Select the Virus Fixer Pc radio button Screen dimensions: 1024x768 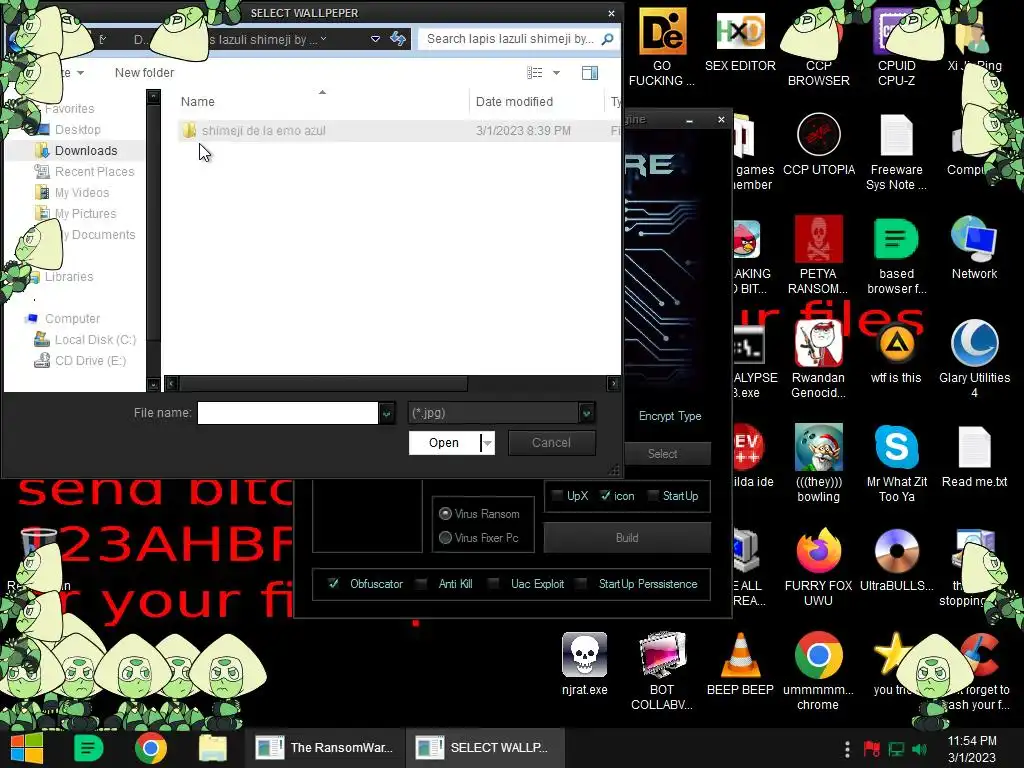coord(445,537)
